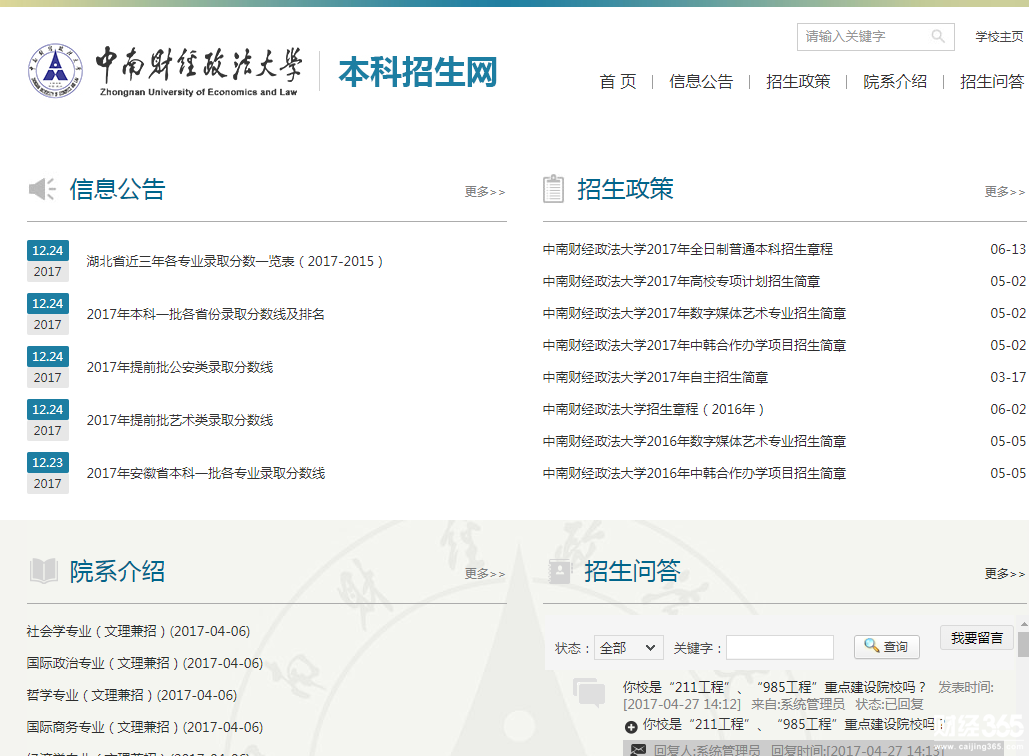Viewport: 1029px width, 756px height.
Task: Click the envelope icon in reply row
Action: [638, 749]
